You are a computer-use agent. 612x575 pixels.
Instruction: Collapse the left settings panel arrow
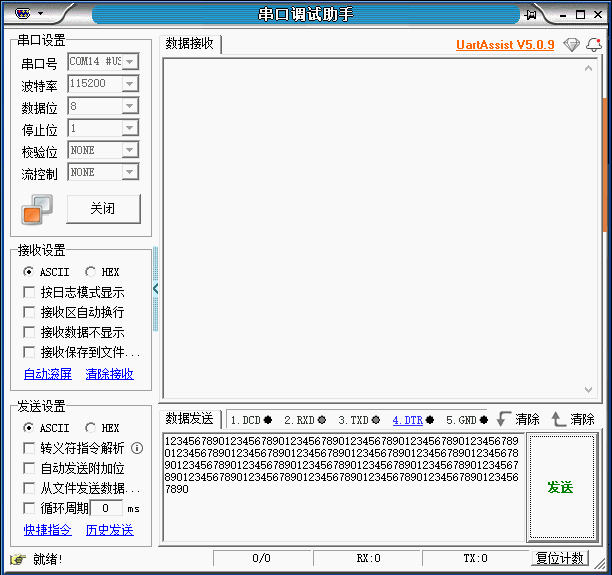click(155, 289)
